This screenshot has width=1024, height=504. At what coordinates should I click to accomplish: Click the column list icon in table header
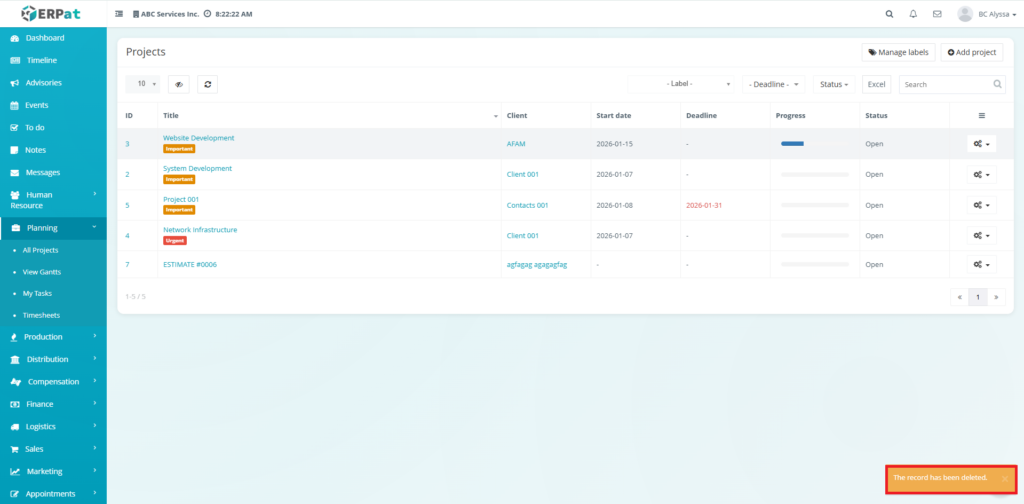point(981,116)
